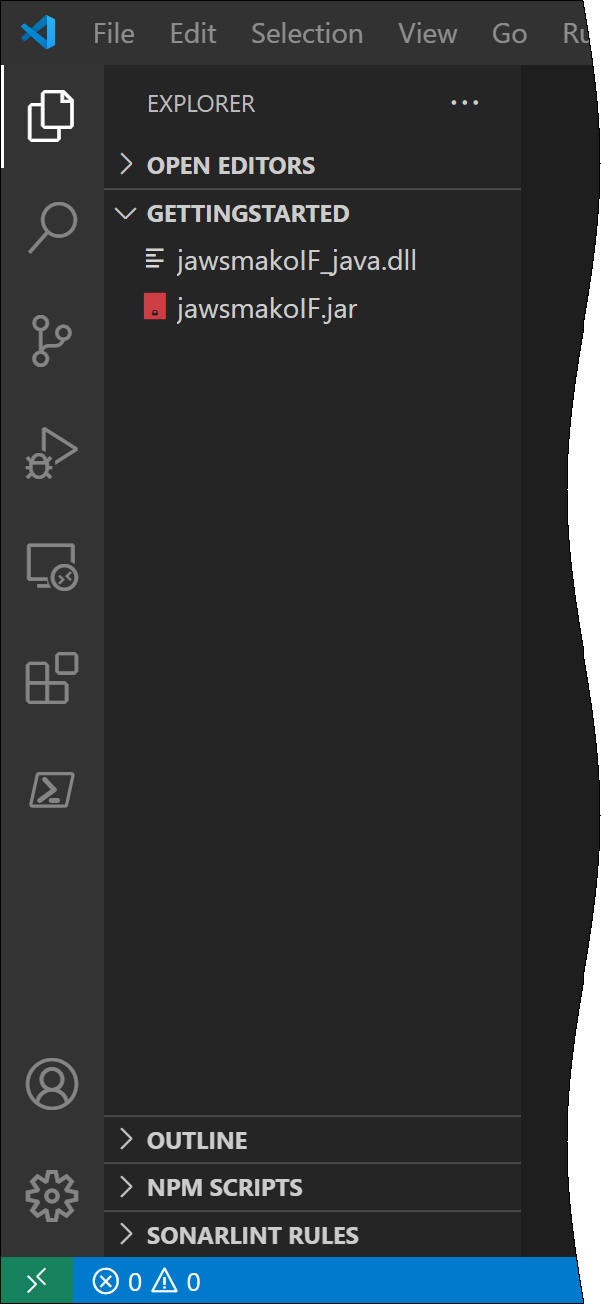601x1304 pixels.
Task: Open the Explorer view in activity bar
Action: point(51,115)
